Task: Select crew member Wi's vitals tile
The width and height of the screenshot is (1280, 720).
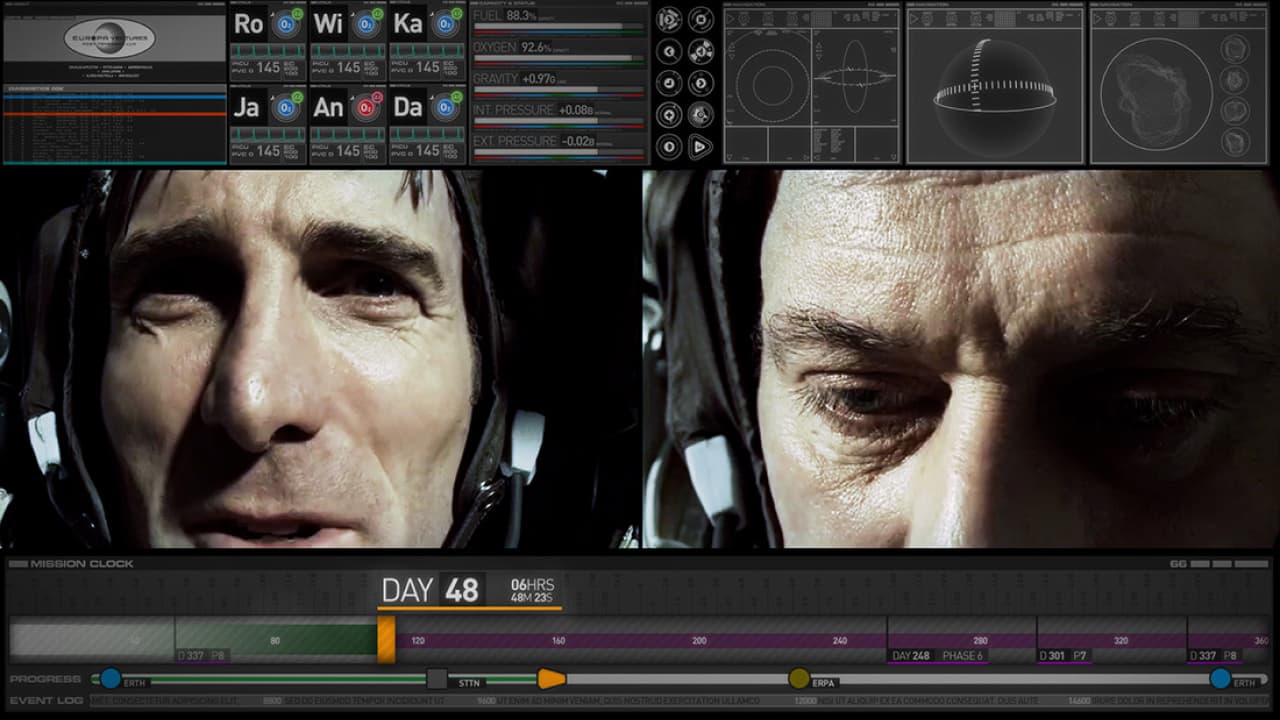Action: coord(347,42)
